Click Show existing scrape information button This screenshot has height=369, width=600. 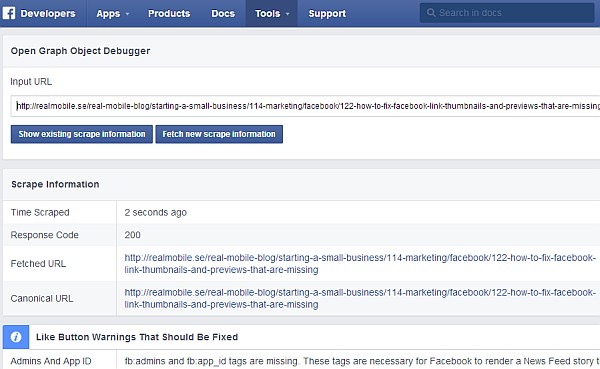[82, 134]
